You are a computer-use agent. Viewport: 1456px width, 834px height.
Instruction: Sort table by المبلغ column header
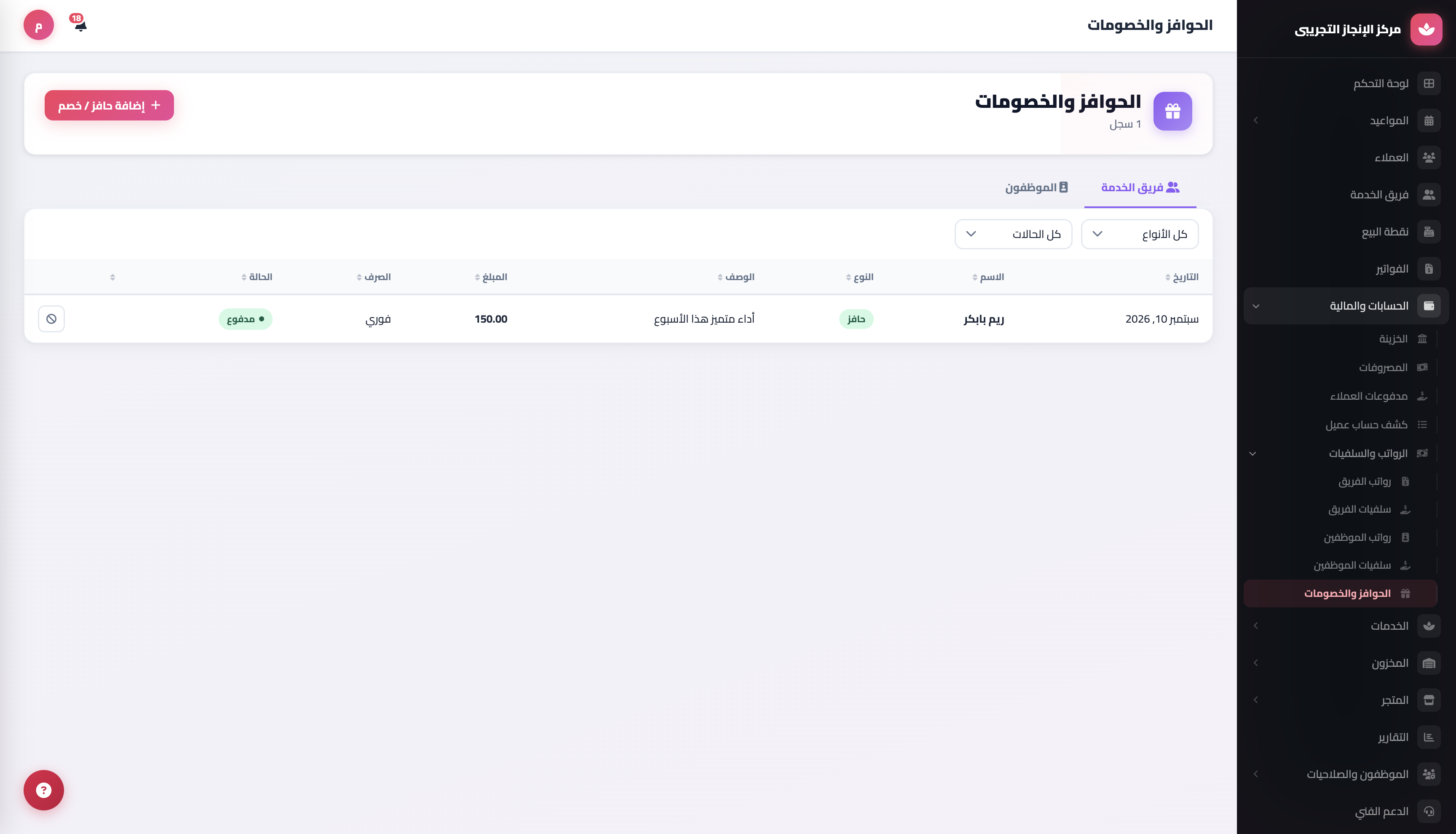point(492,277)
